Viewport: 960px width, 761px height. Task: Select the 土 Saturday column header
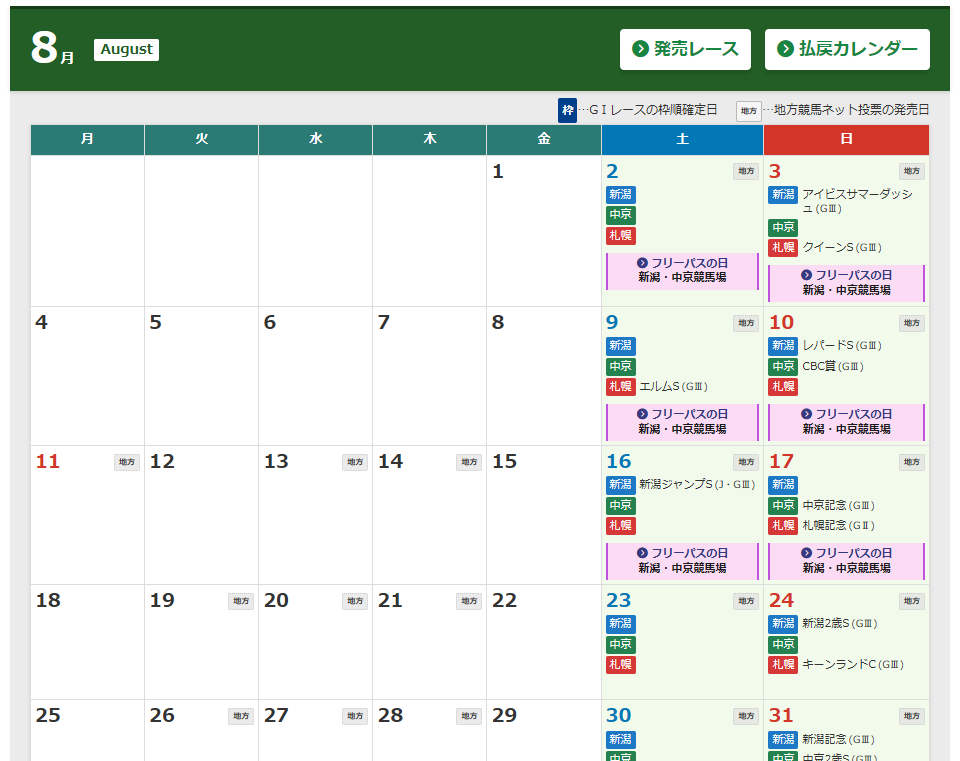pyautogui.click(x=682, y=140)
